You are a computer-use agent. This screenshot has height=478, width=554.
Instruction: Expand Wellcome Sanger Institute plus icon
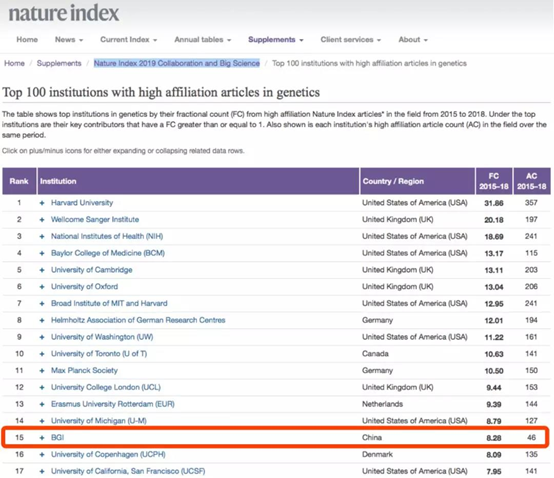click(x=42, y=220)
